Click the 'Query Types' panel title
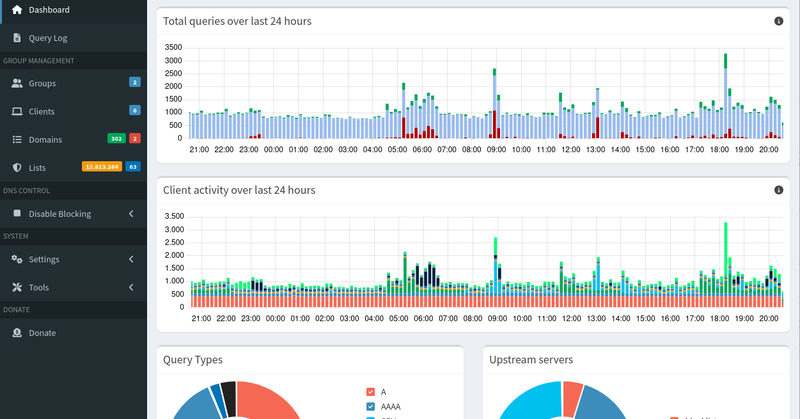The image size is (800, 419). 193,360
